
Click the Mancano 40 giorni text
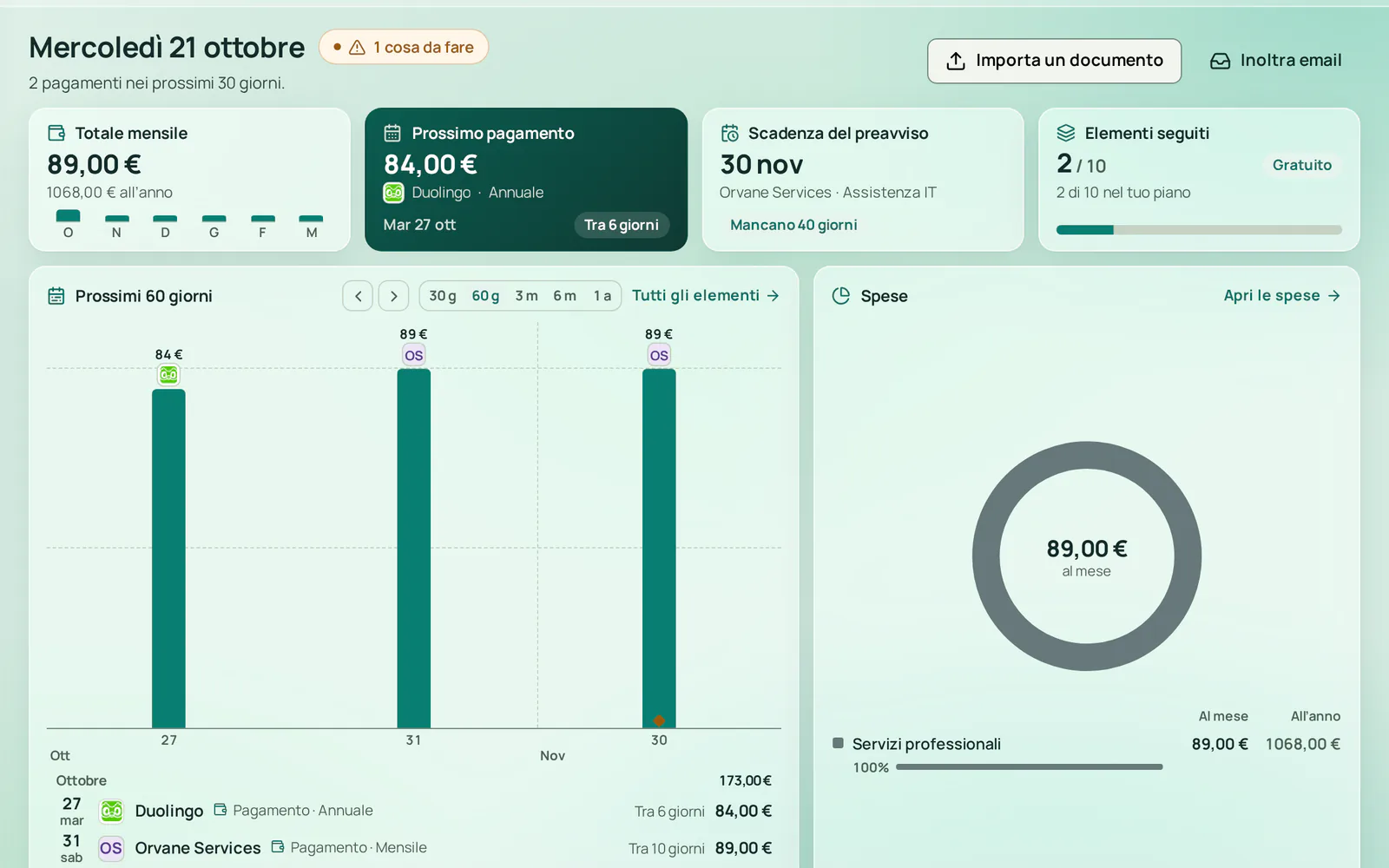(793, 225)
